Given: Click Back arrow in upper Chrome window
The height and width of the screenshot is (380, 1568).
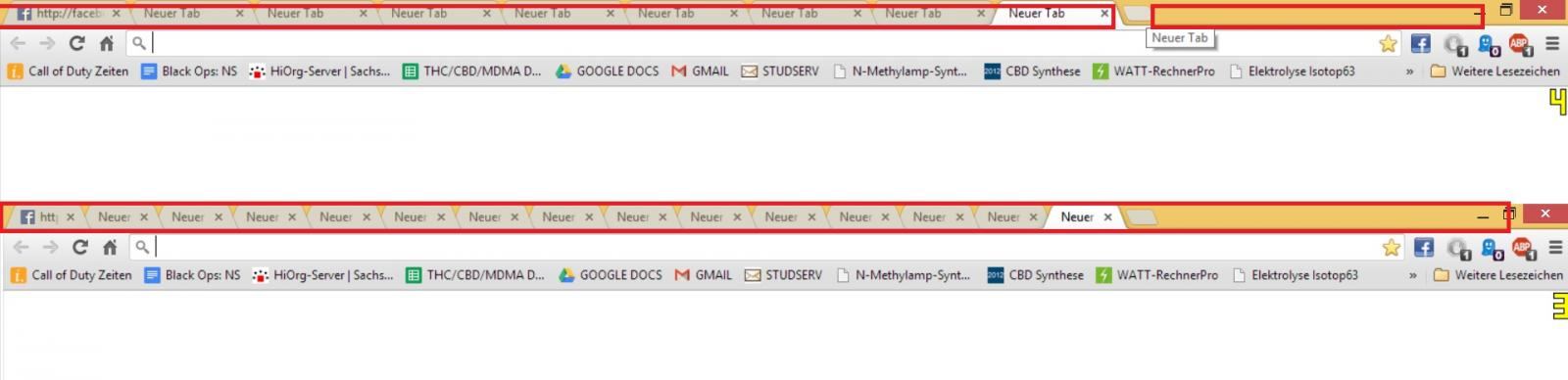Looking at the screenshot, I should 18,43.
